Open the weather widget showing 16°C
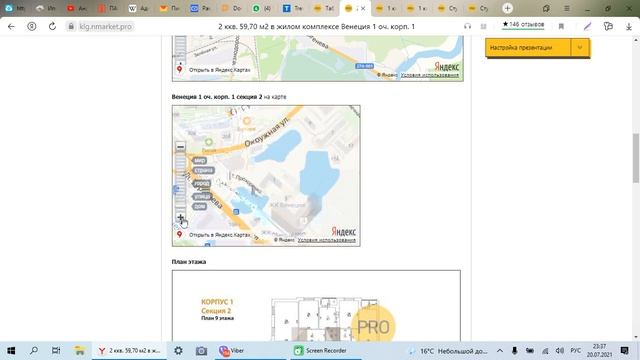640x360 pixels. (x=449, y=351)
